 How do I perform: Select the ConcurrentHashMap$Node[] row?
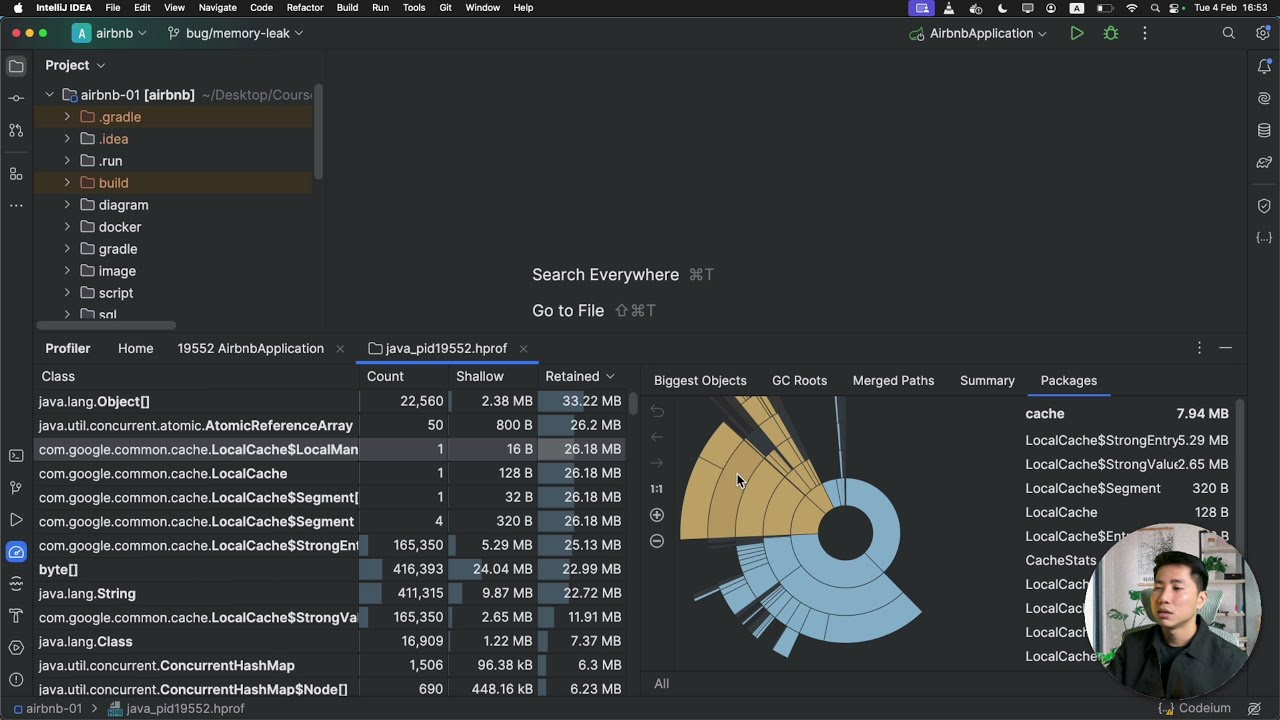pyautogui.click(x=330, y=689)
